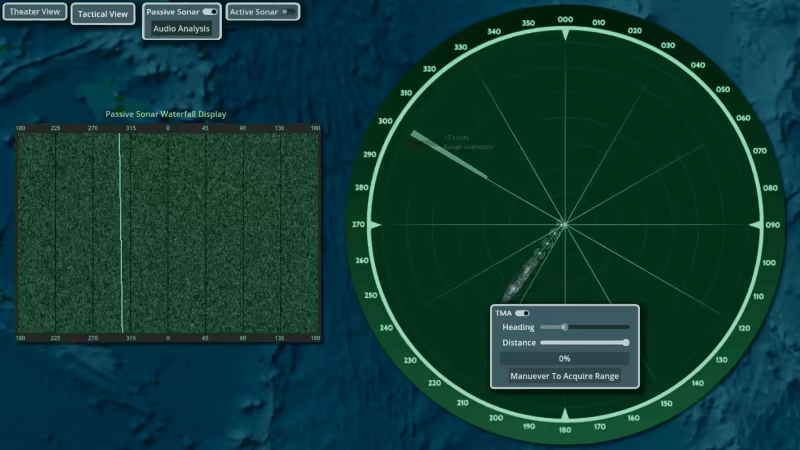Open Audio Analysis
Screen dimensions: 800x450
[x=182, y=29]
